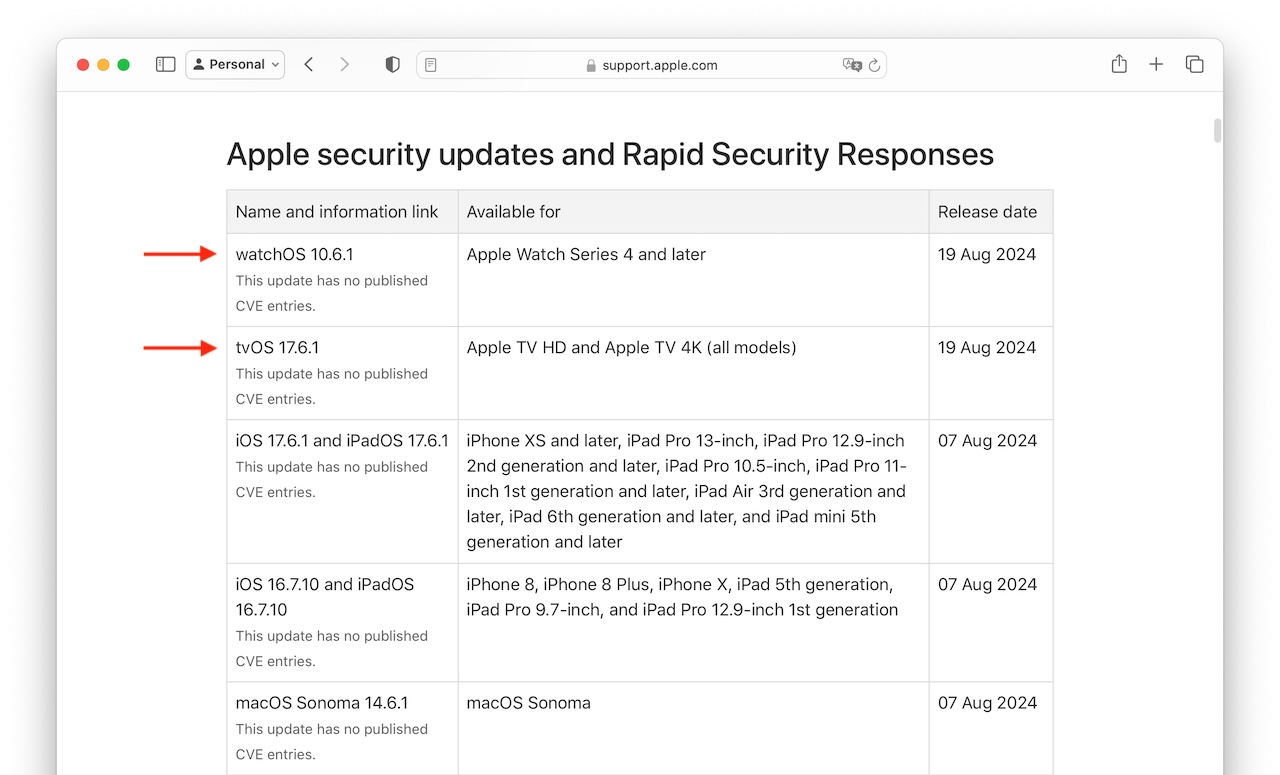Go back to previous page
Screen dimensions: 1280x775
(309, 64)
